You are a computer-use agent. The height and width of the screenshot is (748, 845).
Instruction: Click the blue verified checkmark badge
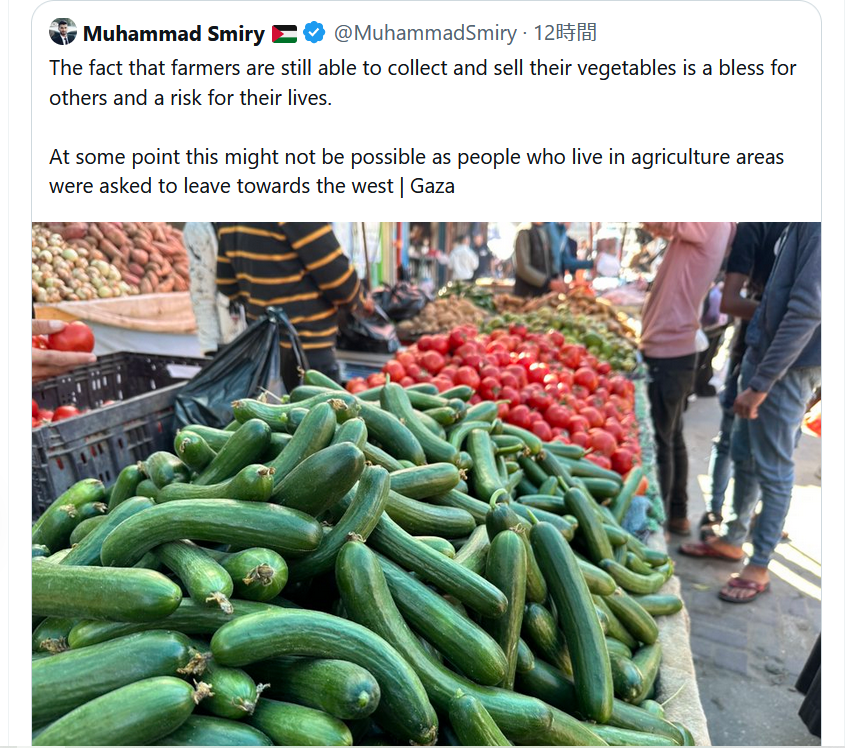point(313,33)
